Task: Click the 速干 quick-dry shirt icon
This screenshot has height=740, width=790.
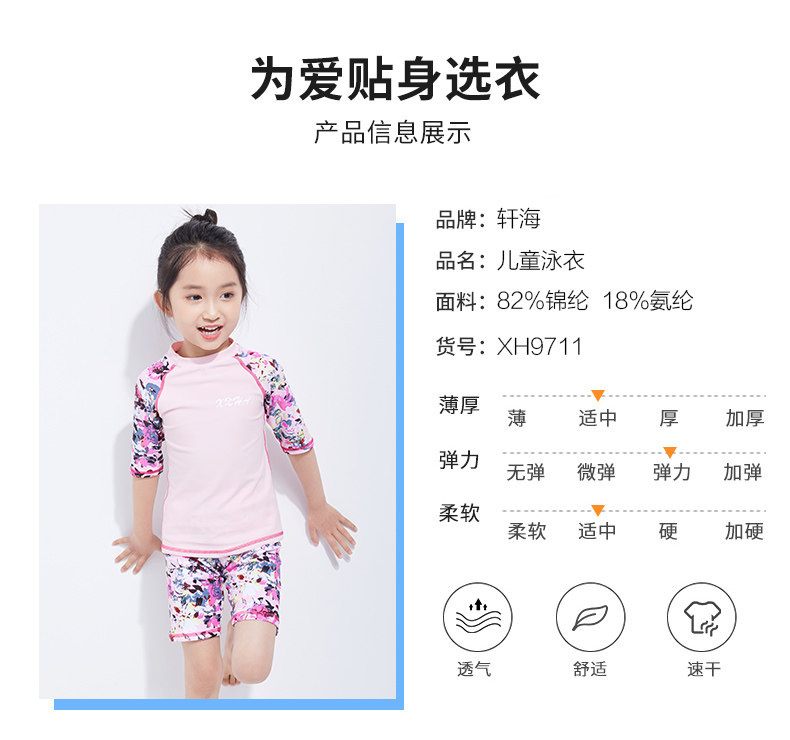Action: pyautogui.click(x=702, y=617)
